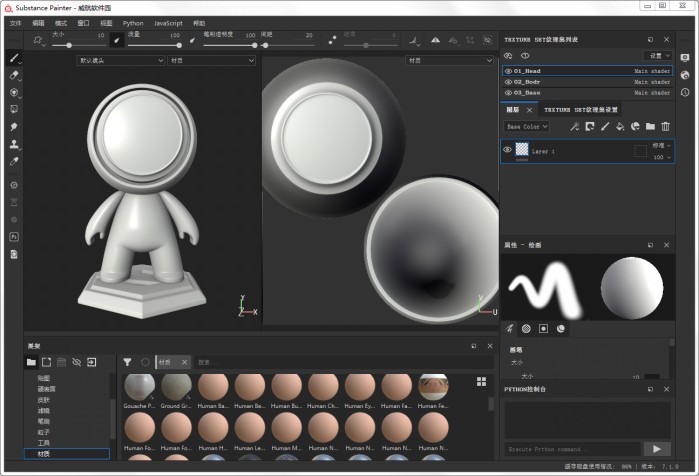Toggle visibility of 01_Head texture set
Screen dimensions: 699x476
pos(508,71)
